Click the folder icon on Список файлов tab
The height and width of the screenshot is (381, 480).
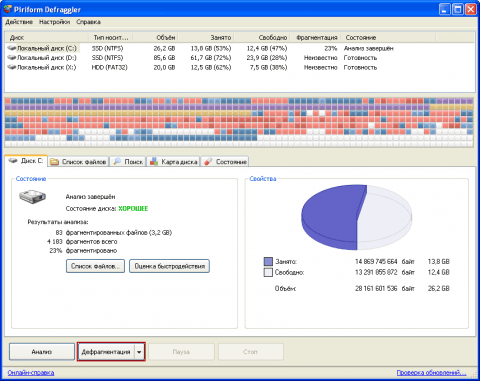(54, 162)
